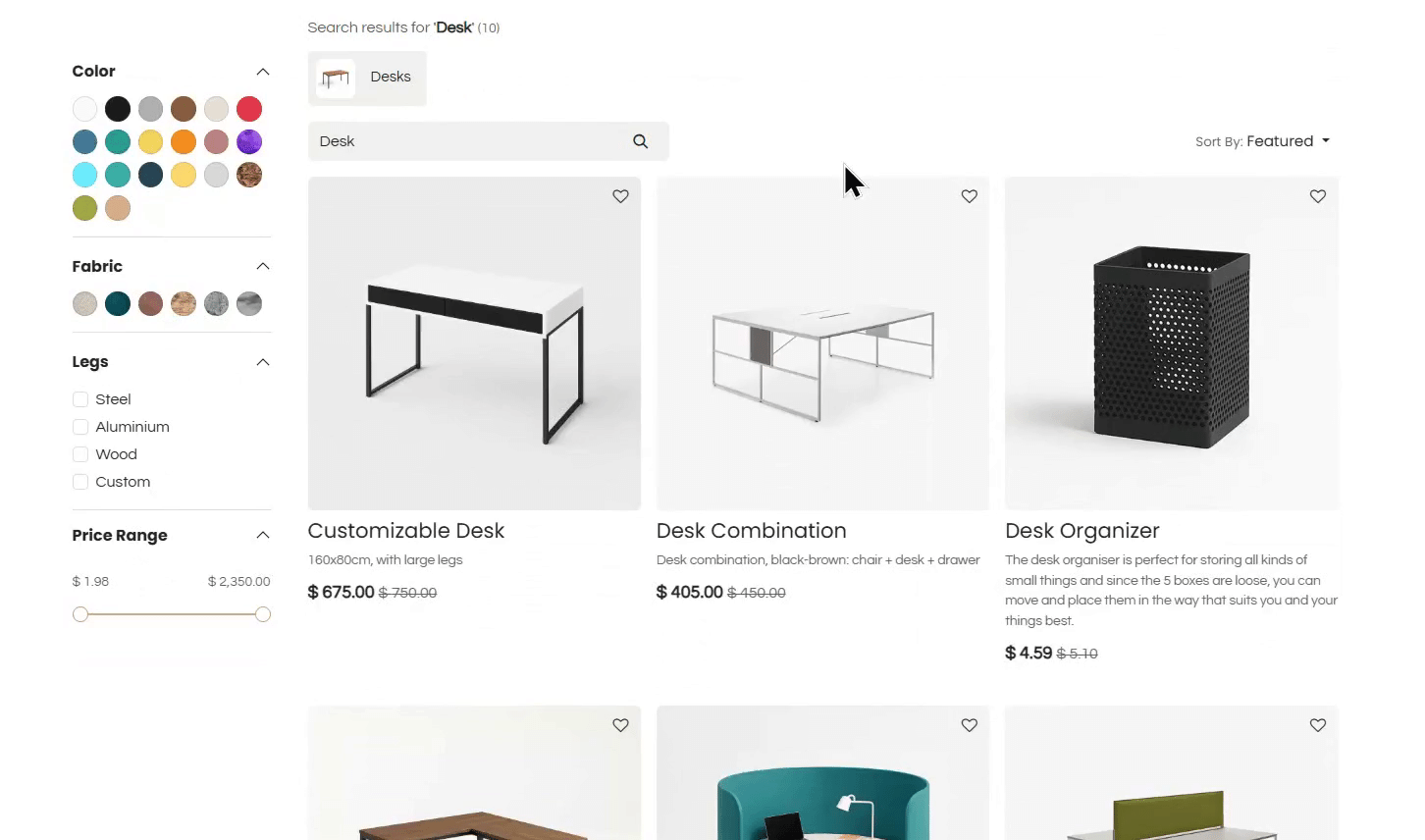The width and height of the screenshot is (1425, 840).
Task: Heart the green divider desk product
Action: pyautogui.click(x=1317, y=725)
